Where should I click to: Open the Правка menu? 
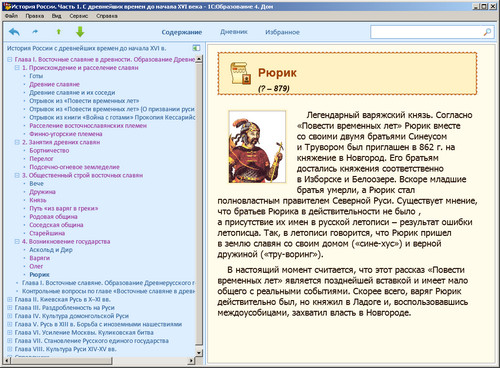(35, 16)
